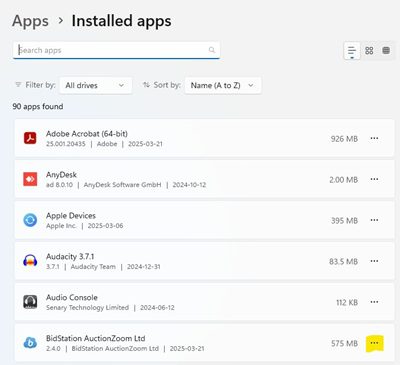The height and width of the screenshot is (365, 400).
Task: Click the Sort by label
Action: (x=167, y=85)
